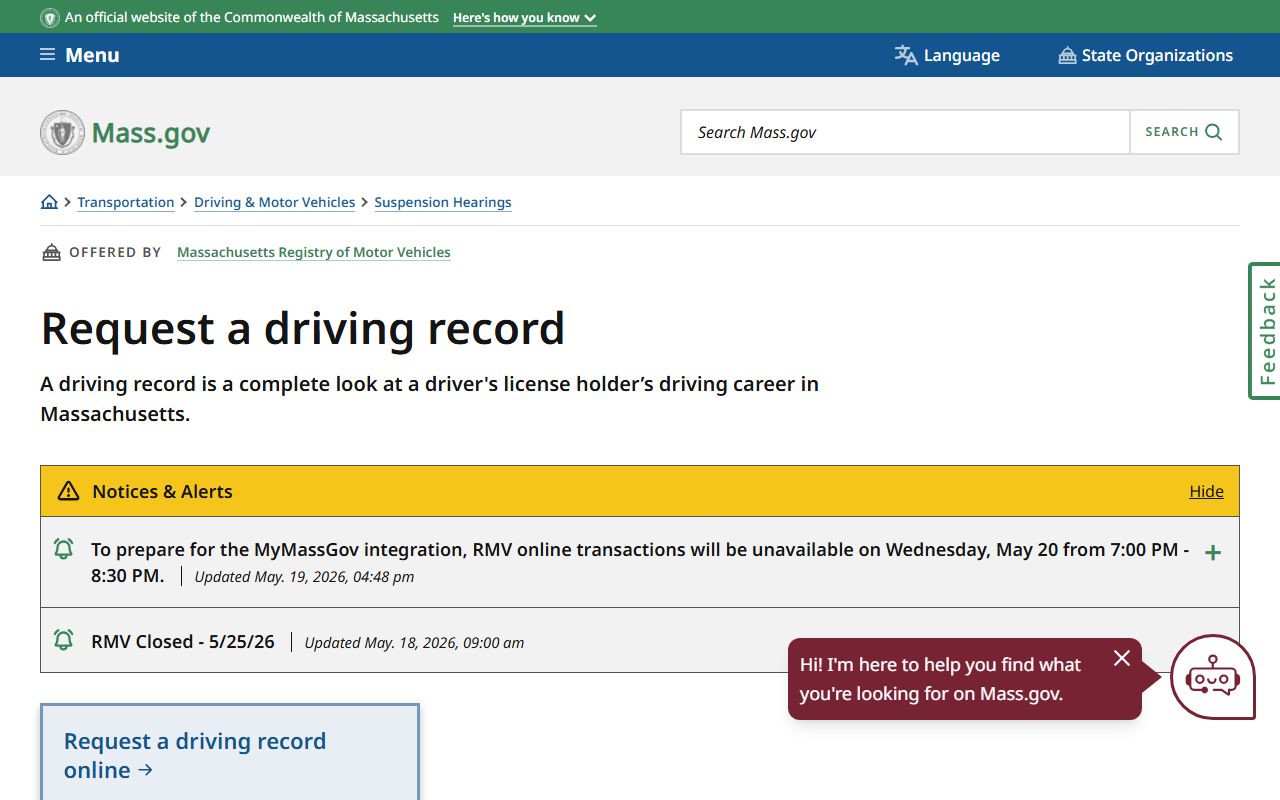1280x800 pixels.
Task: Click the Offered By building icon
Action: pyautogui.click(x=51, y=252)
